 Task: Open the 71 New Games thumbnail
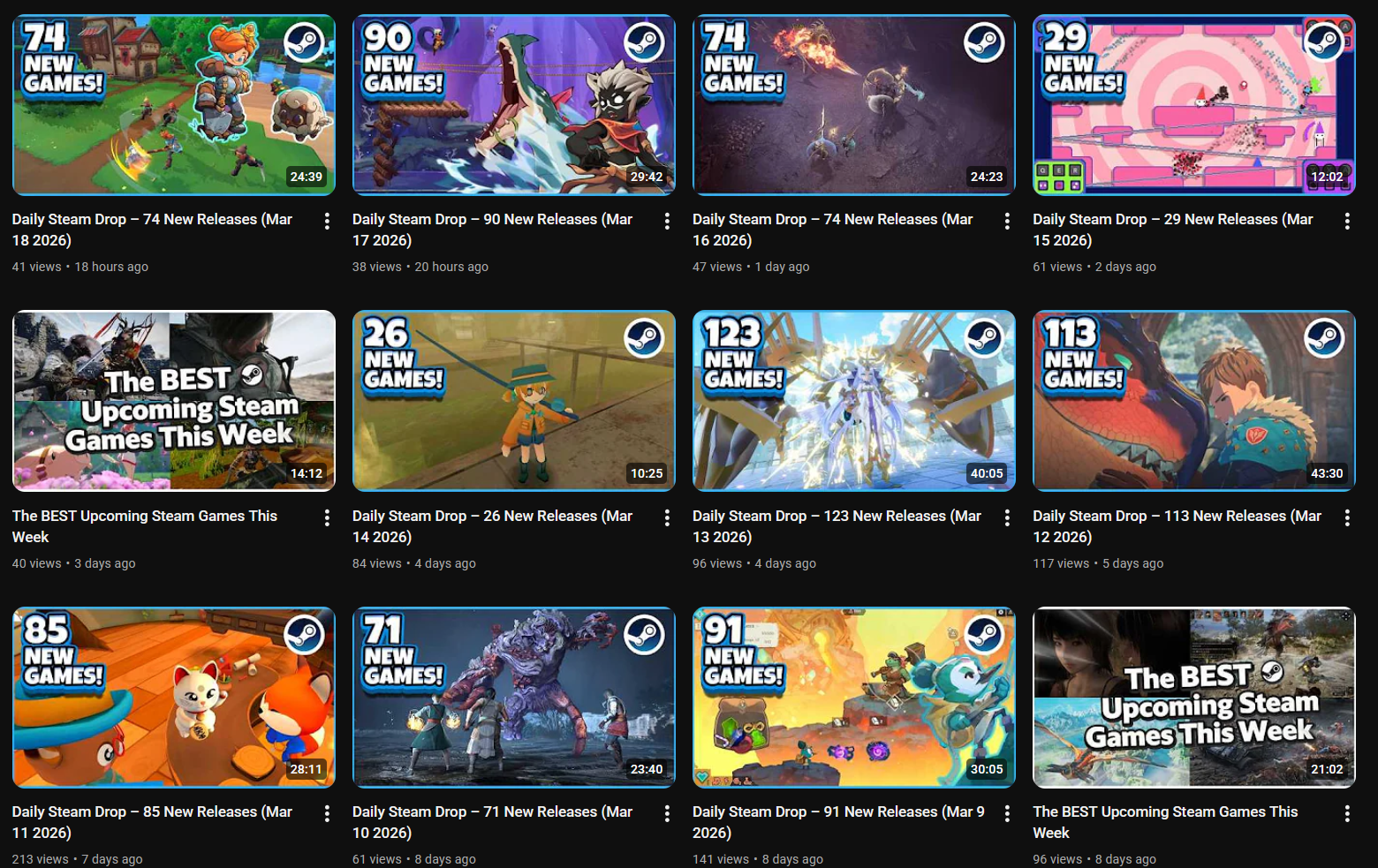pos(514,698)
